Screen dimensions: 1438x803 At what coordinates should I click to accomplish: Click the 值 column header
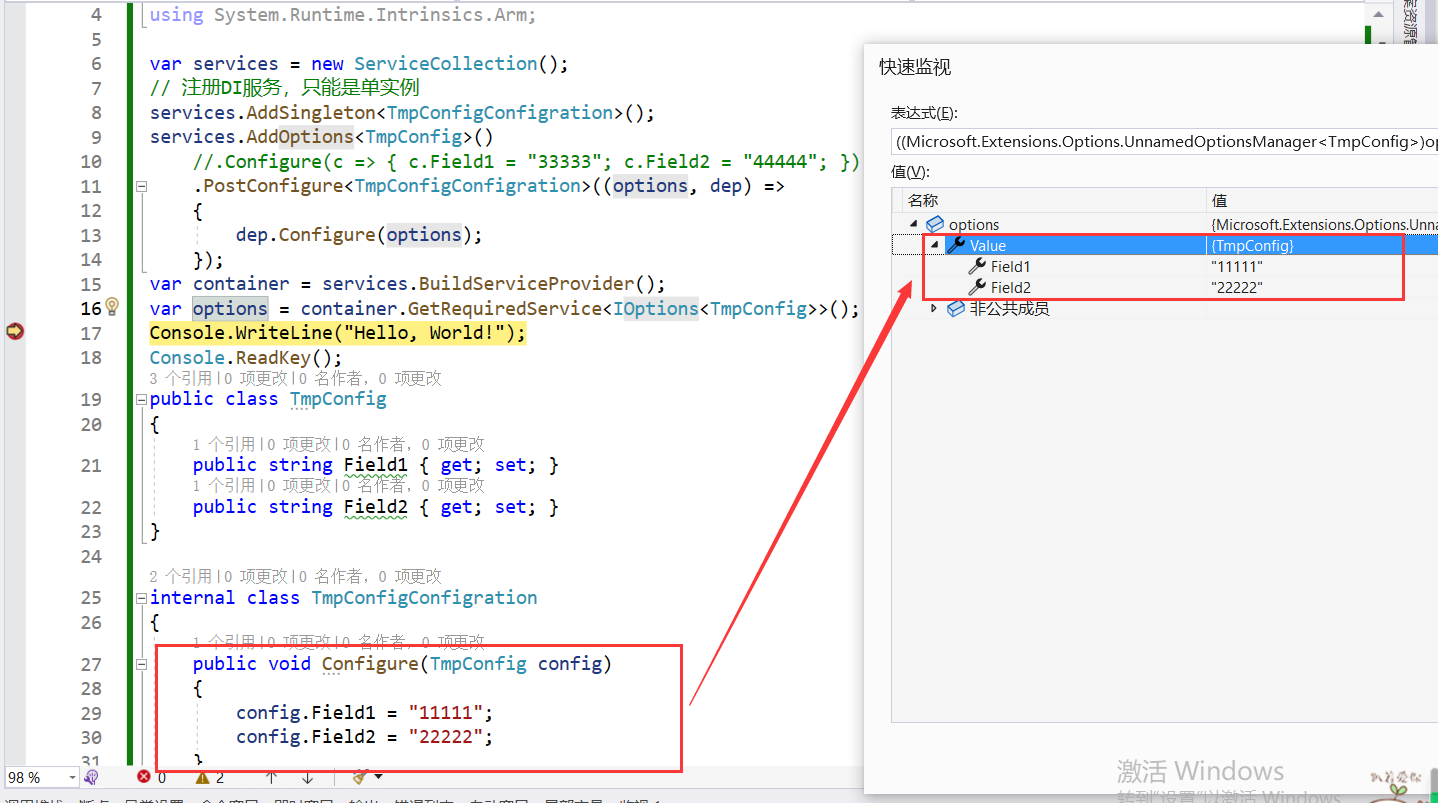point(1322,201)
